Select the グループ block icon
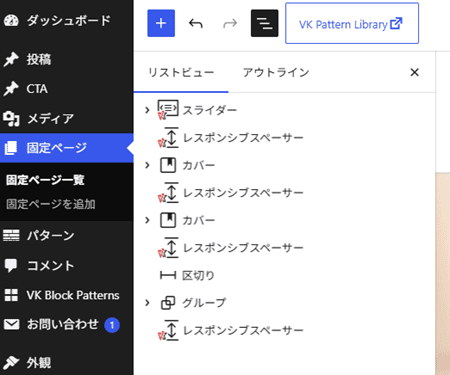The height and width of the screenshot is (375, 450). [168, 303]
